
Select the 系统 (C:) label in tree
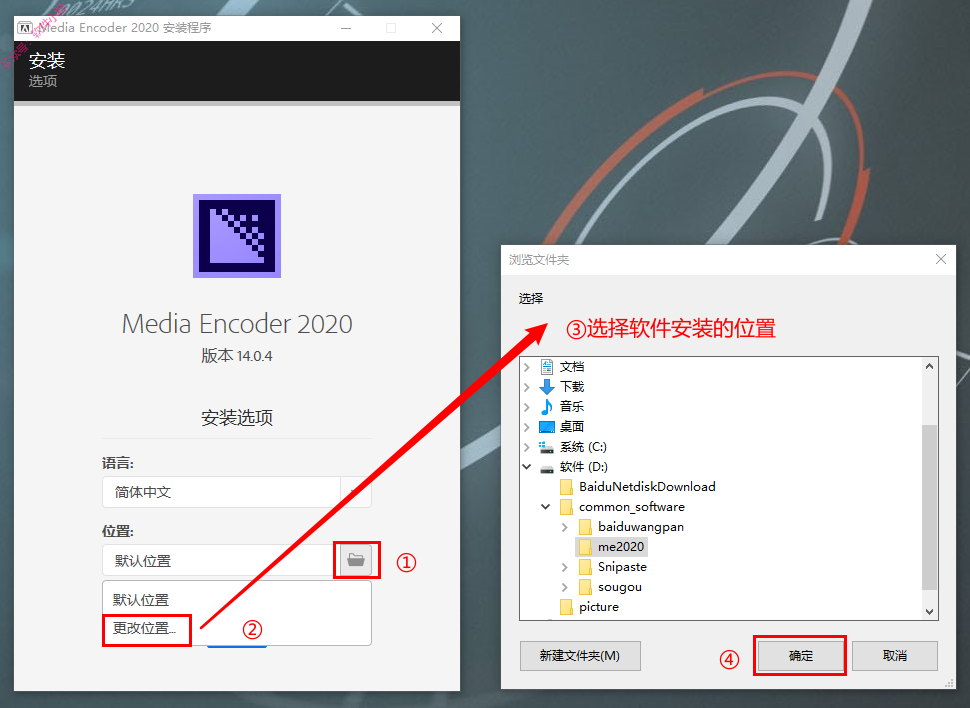tap(583, 447)
